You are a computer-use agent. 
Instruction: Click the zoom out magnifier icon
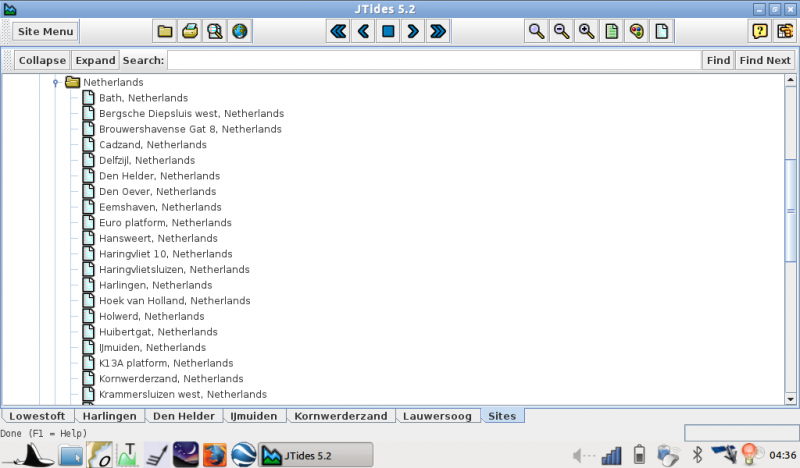pyautogui.click(x=561, y=32)
